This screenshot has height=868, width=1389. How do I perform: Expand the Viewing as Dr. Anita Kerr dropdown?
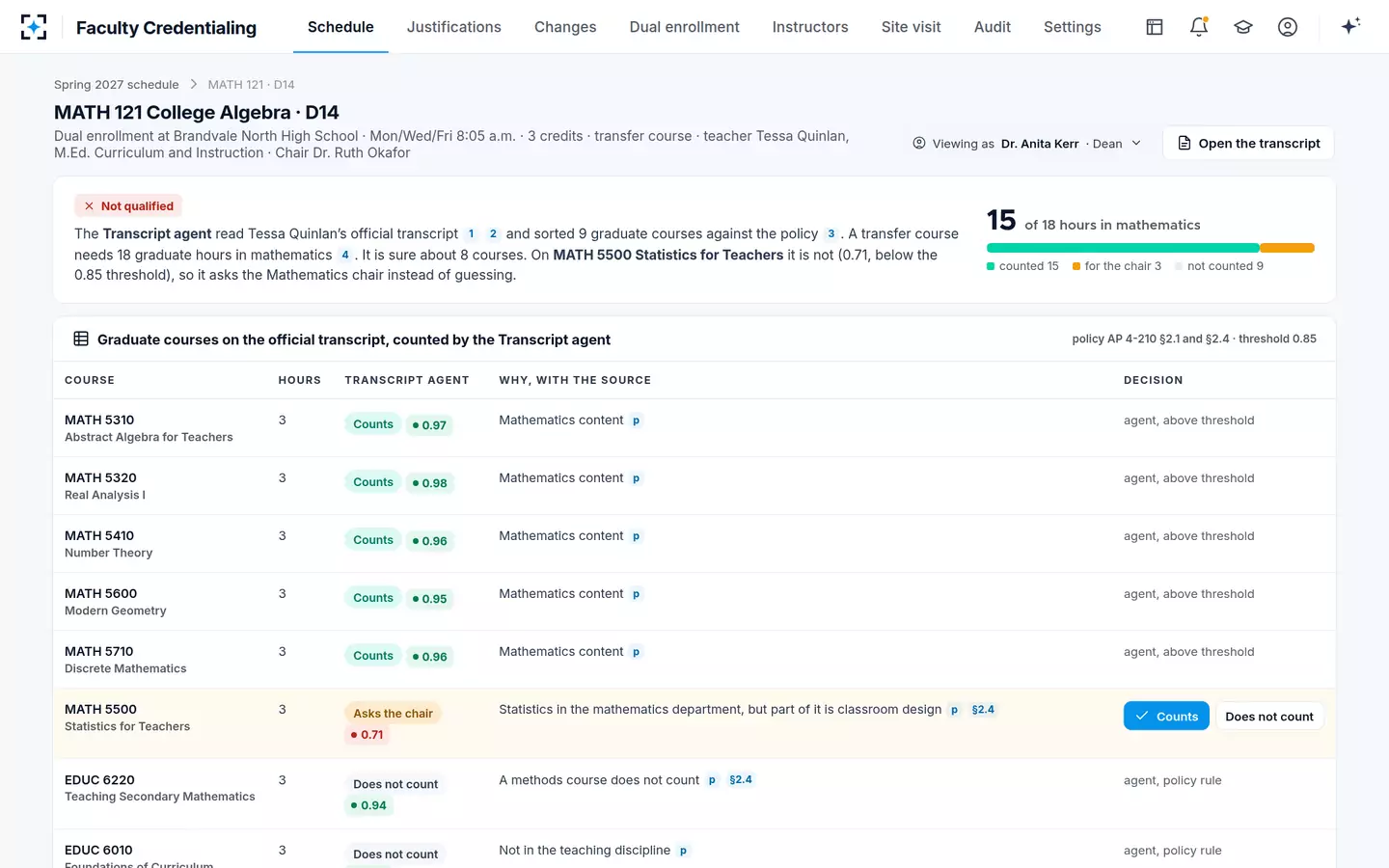tap(1027, 143)
